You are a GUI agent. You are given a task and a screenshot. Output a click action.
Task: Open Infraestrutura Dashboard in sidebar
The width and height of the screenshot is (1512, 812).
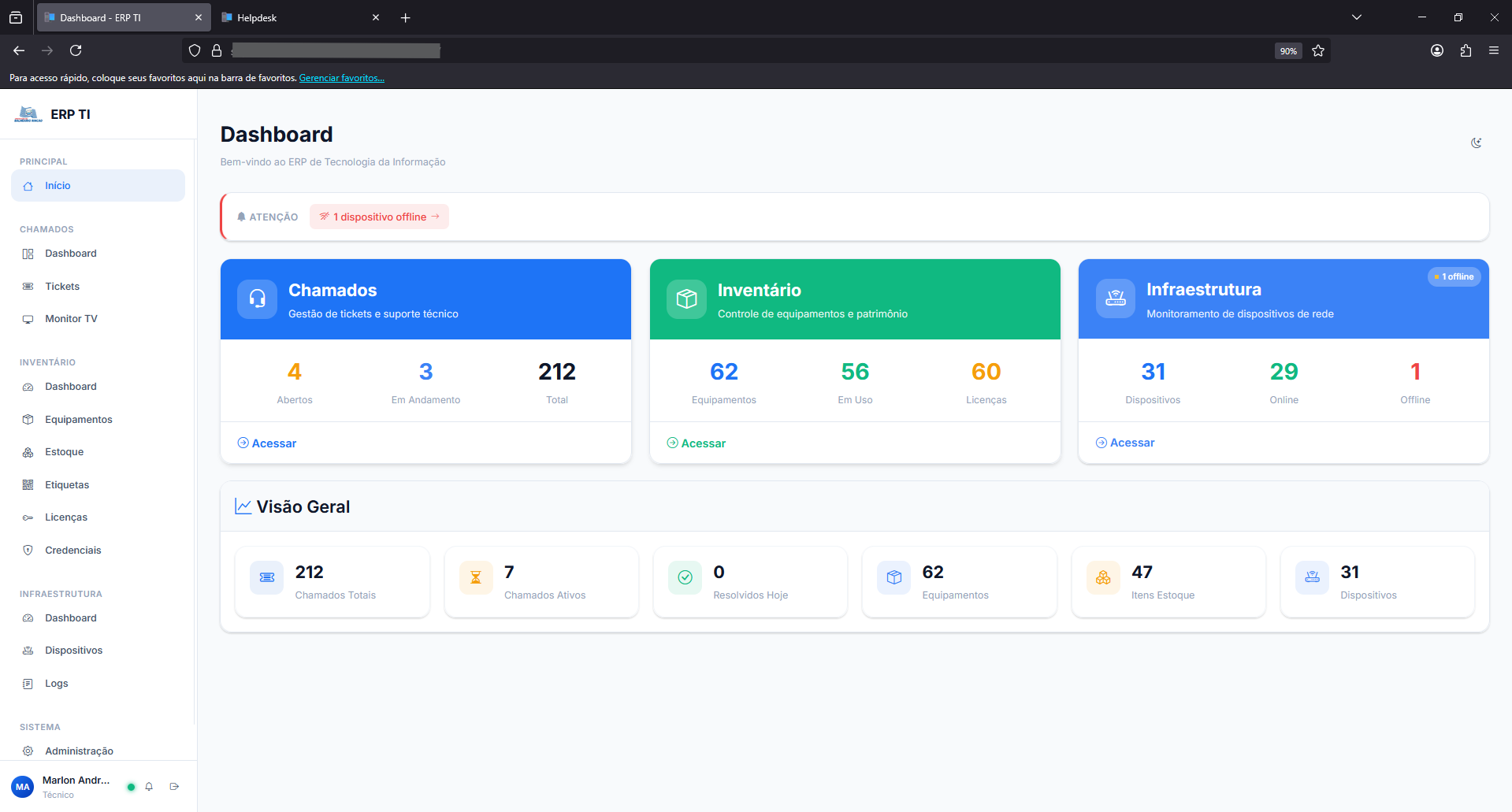point(98,618)
